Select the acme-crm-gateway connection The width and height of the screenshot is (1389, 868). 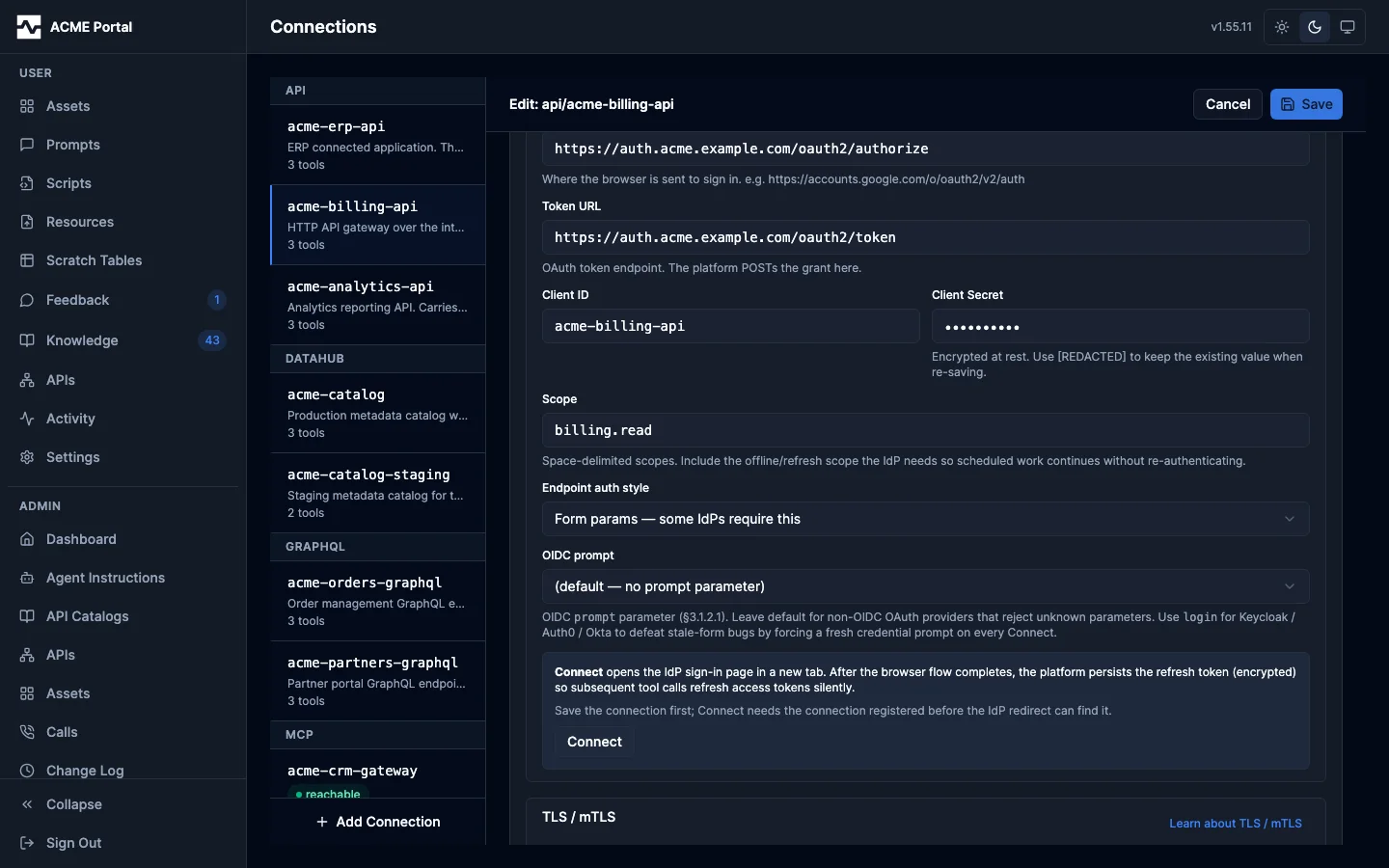pos(378,774)
